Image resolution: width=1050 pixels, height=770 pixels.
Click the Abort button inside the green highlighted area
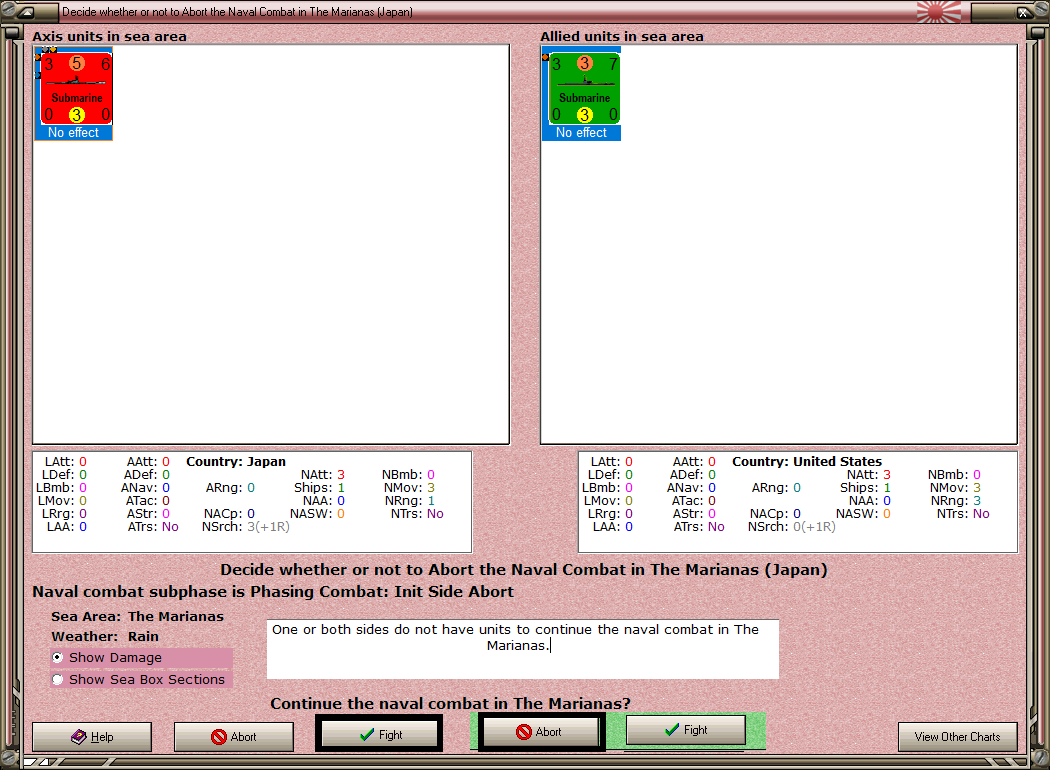(540, 732)
